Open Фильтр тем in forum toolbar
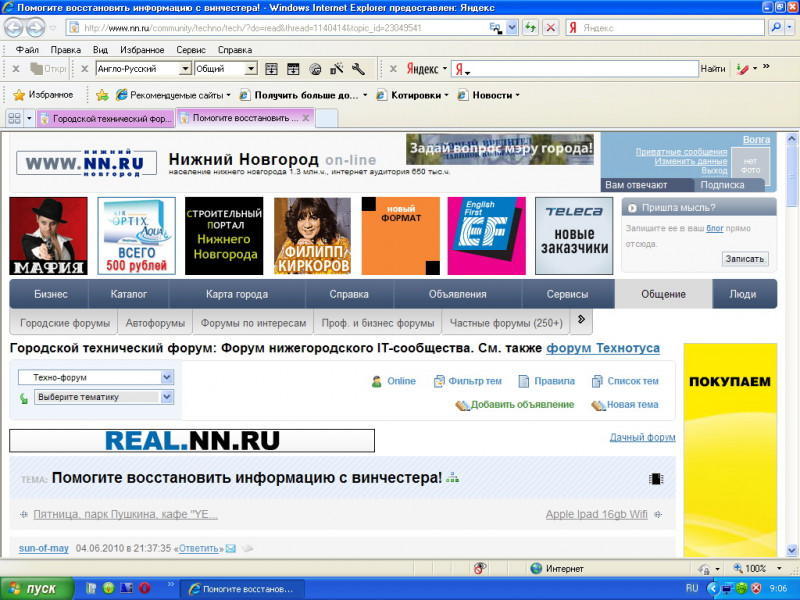Viewport: 800px width, 600px height. tap(467, 381)
